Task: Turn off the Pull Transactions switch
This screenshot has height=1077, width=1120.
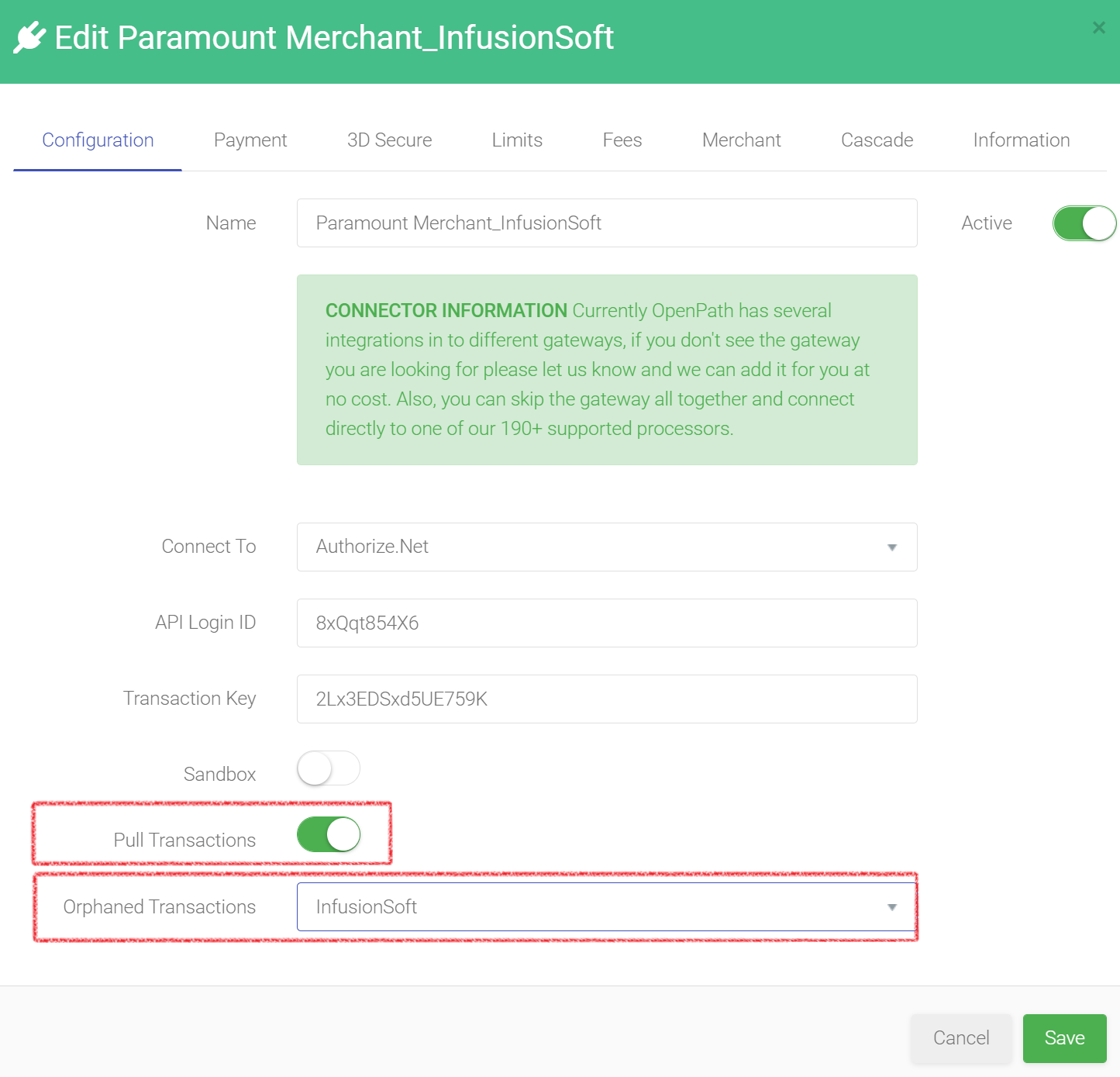Action: (329, 834)
